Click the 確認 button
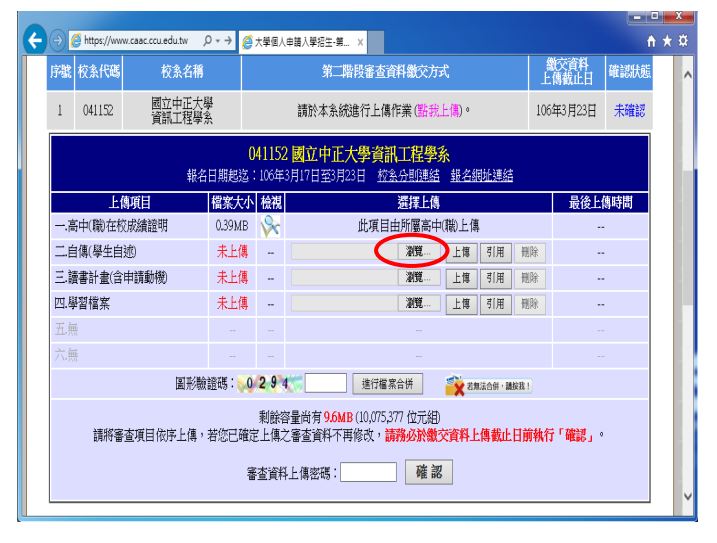The image size is (717, 543). pyautogui.click(x=429, y=472)
